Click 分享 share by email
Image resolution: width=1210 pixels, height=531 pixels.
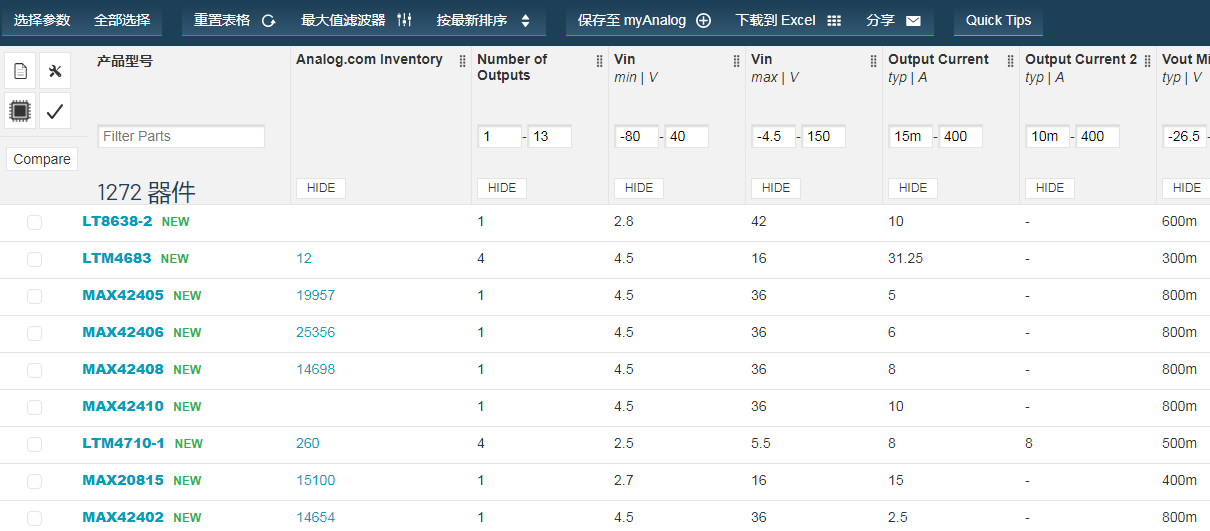893,20
